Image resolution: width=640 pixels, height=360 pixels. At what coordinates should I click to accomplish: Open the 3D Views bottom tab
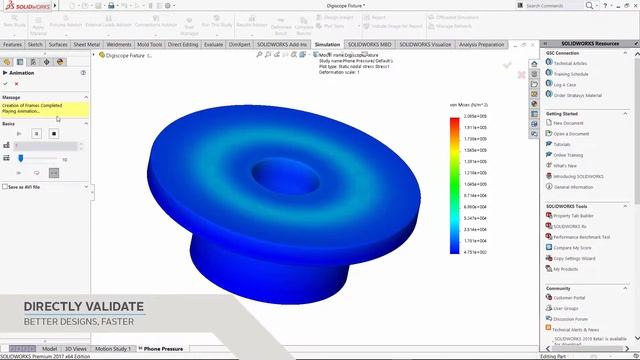76,349
